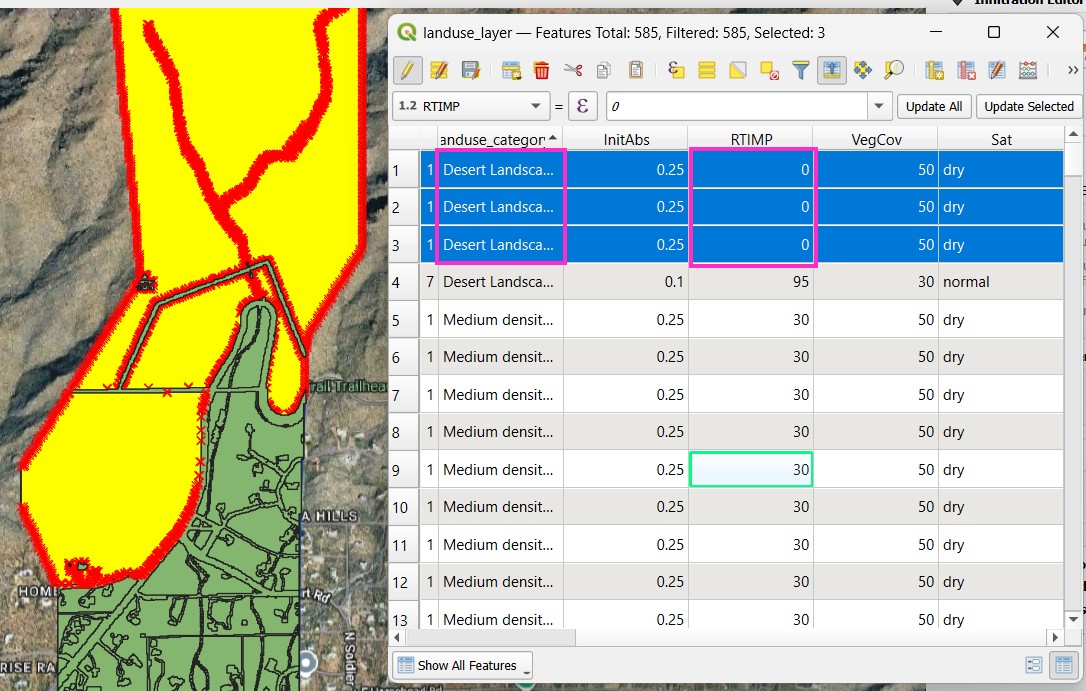The height and width of the screenshot is (691, 1086).
Task: Click Zoom map to selected rows icon
Action: tap(893, 70)
